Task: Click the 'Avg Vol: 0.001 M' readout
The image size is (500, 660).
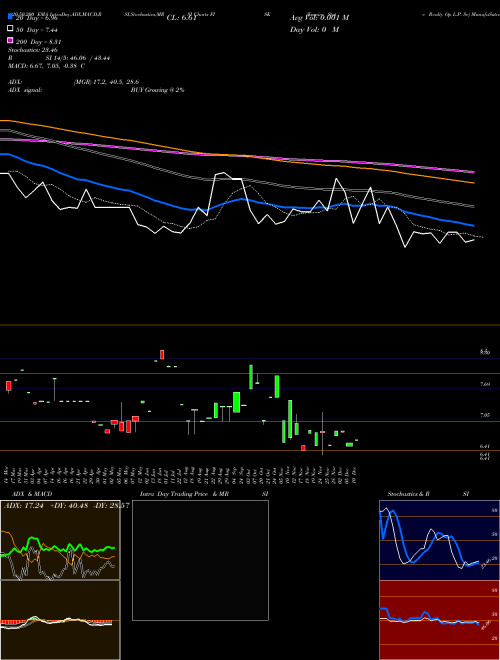Action: click(x=319, y=18)
